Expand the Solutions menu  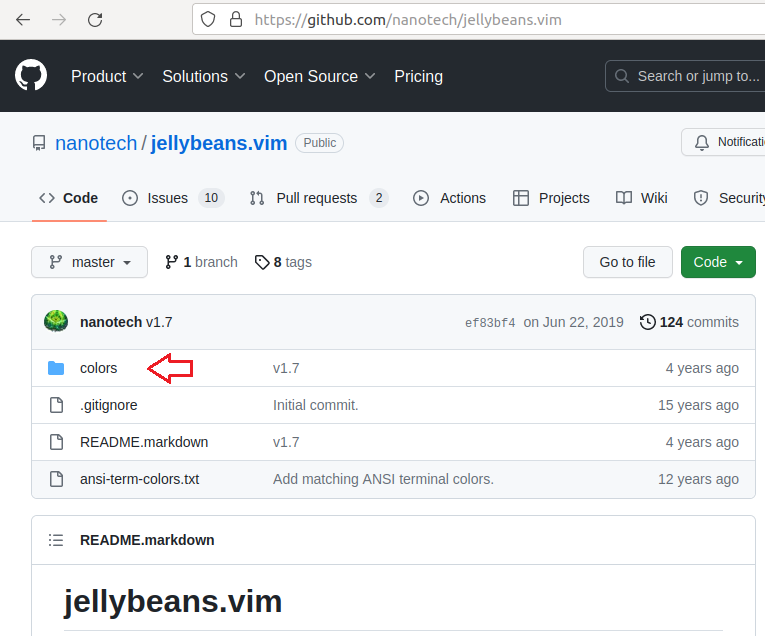coord(203,77)
